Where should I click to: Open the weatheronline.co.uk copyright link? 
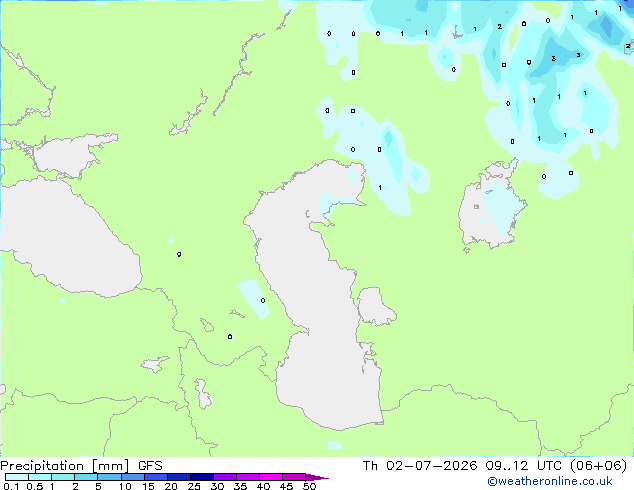coord(549,481)
